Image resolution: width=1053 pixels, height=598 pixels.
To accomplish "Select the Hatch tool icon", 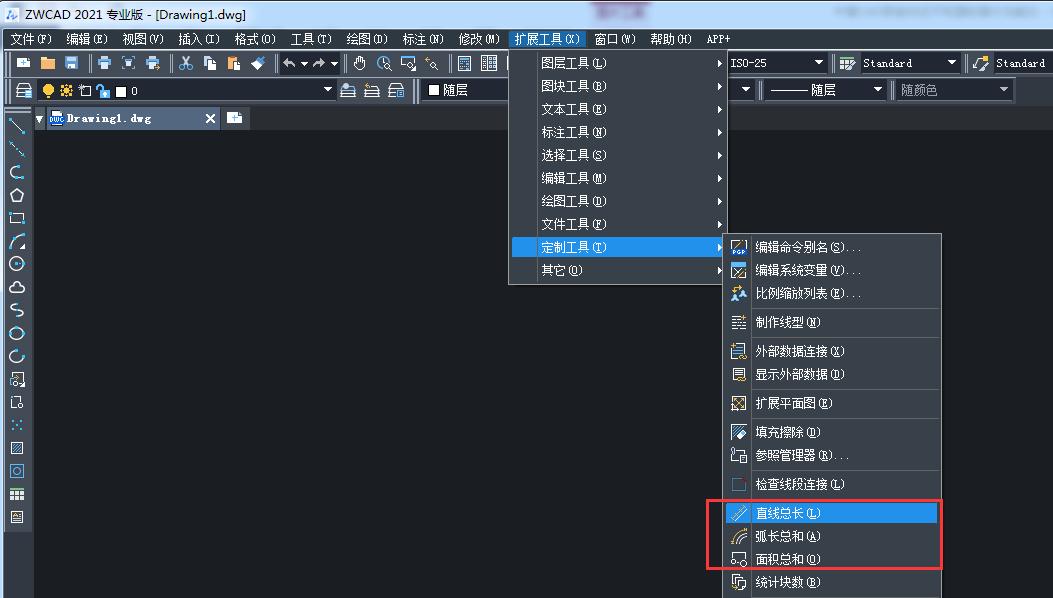I will click(17, 448).
